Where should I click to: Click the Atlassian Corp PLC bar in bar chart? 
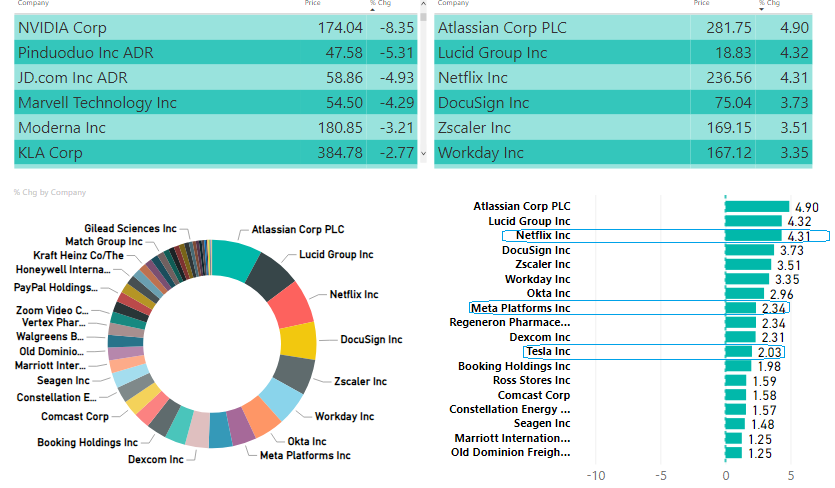click(x=757, y=207)
